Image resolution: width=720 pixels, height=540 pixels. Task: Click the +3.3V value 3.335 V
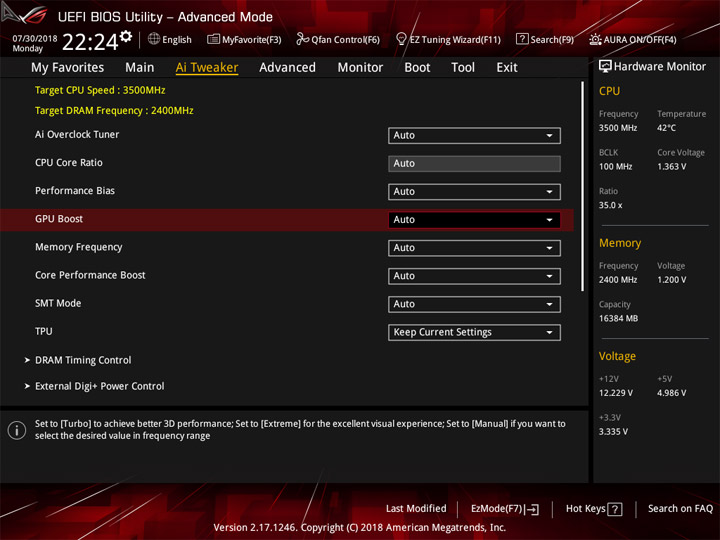[x=613, y=432]
